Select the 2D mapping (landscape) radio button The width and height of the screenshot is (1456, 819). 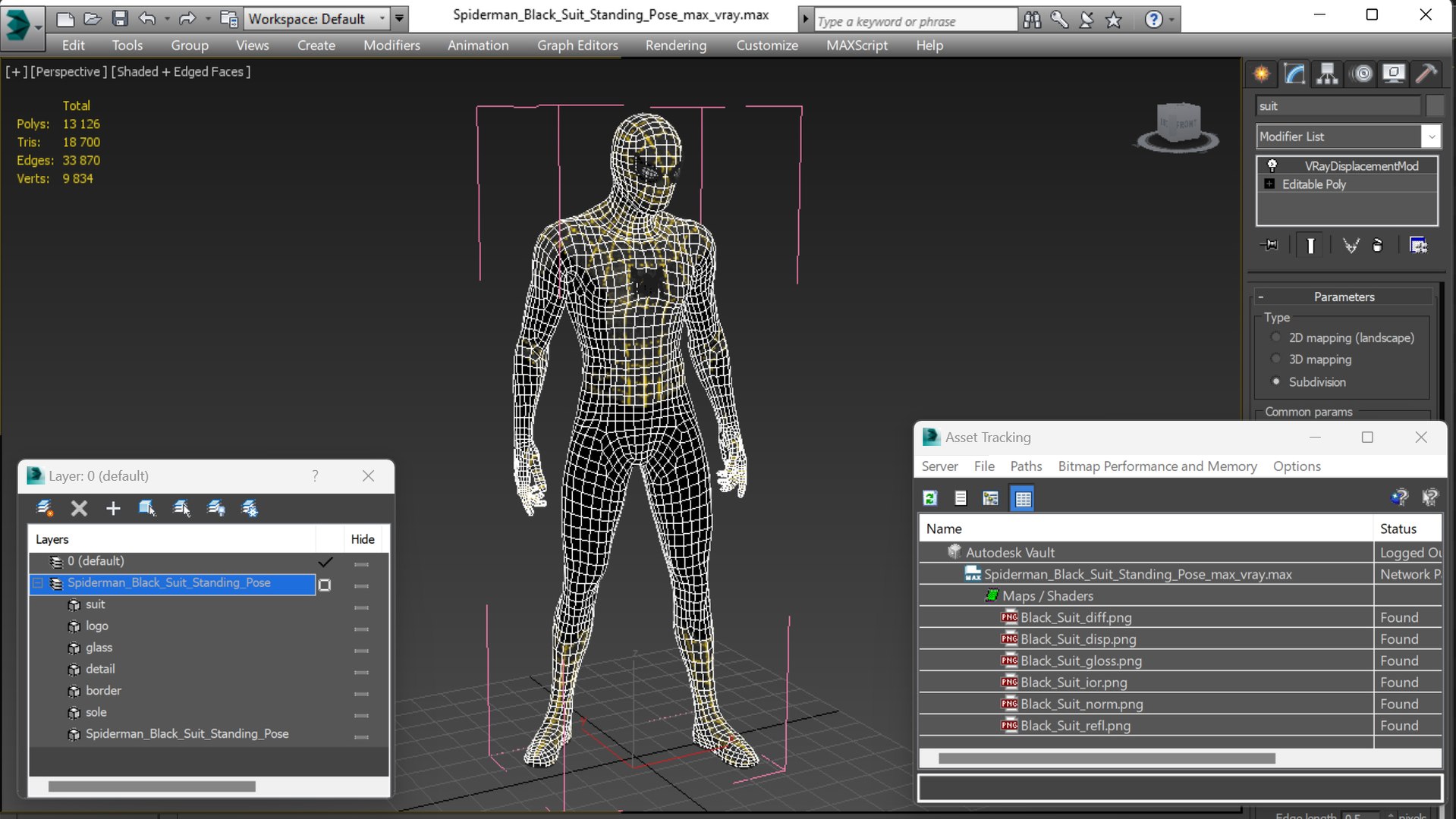click(x=1276, y=337)
